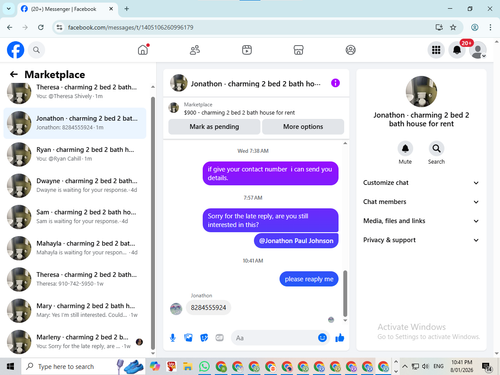Open Mahayla conversation
The height and width of the screenshot is (375, 500).
tap(75, 248)
